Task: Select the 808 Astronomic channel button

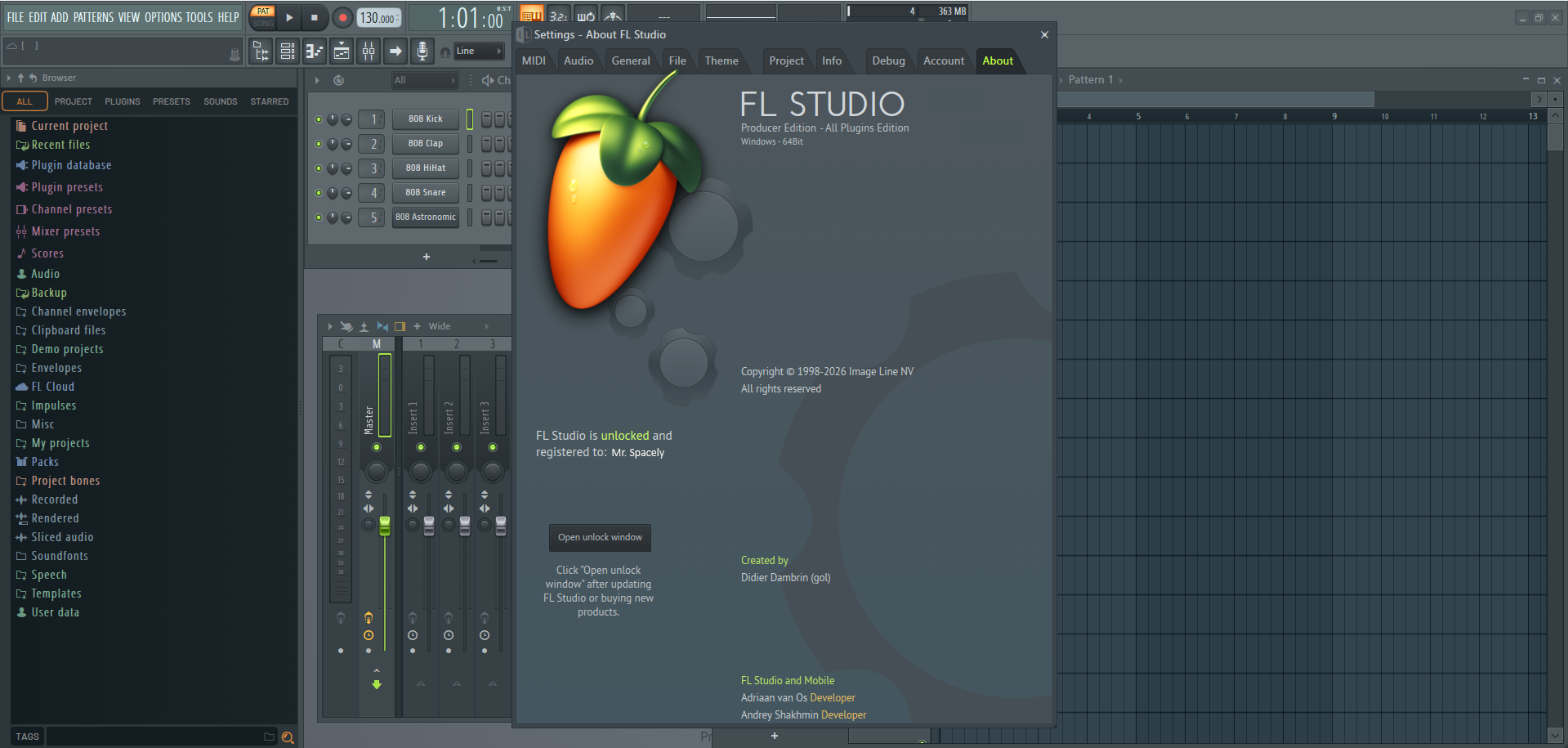Action: (x=425, y=217)
